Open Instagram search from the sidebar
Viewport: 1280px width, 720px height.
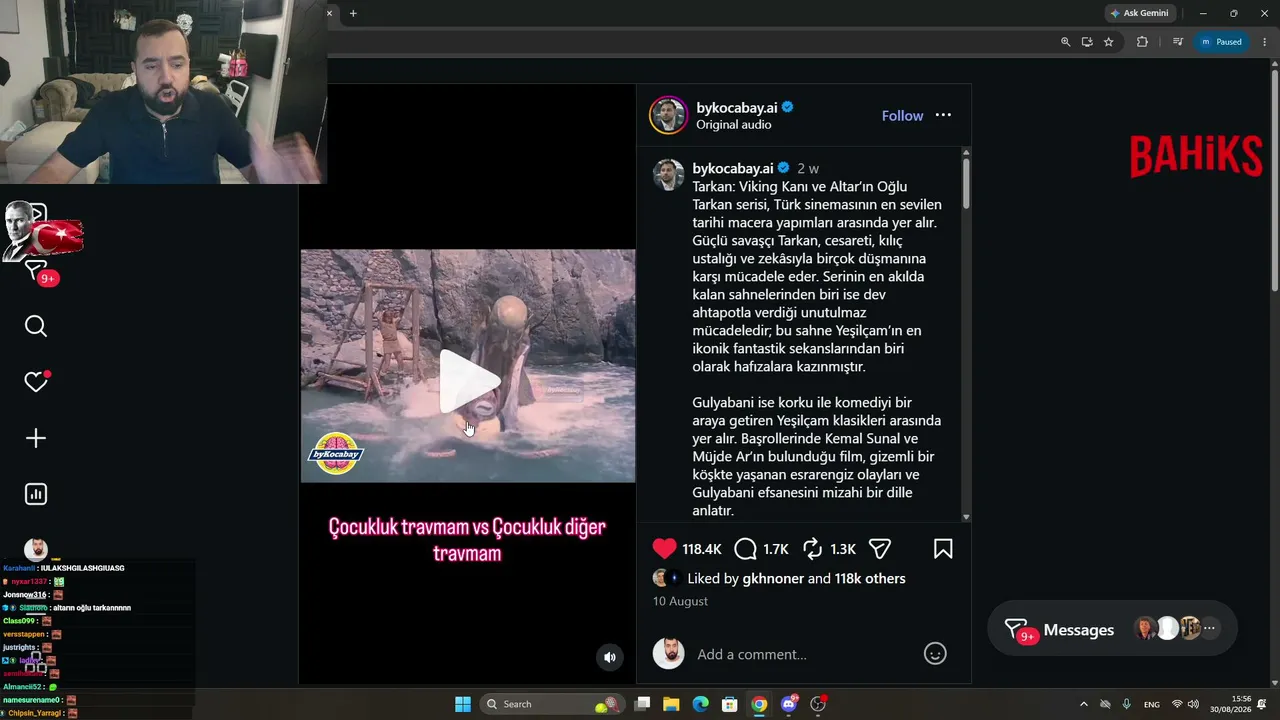click(x=36, y=327)
